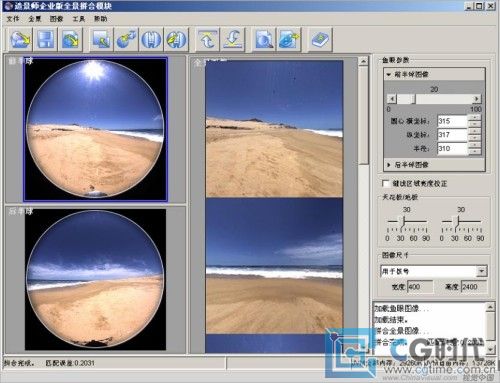Click the hemisphere slider thumb at 20

(413, 99)
